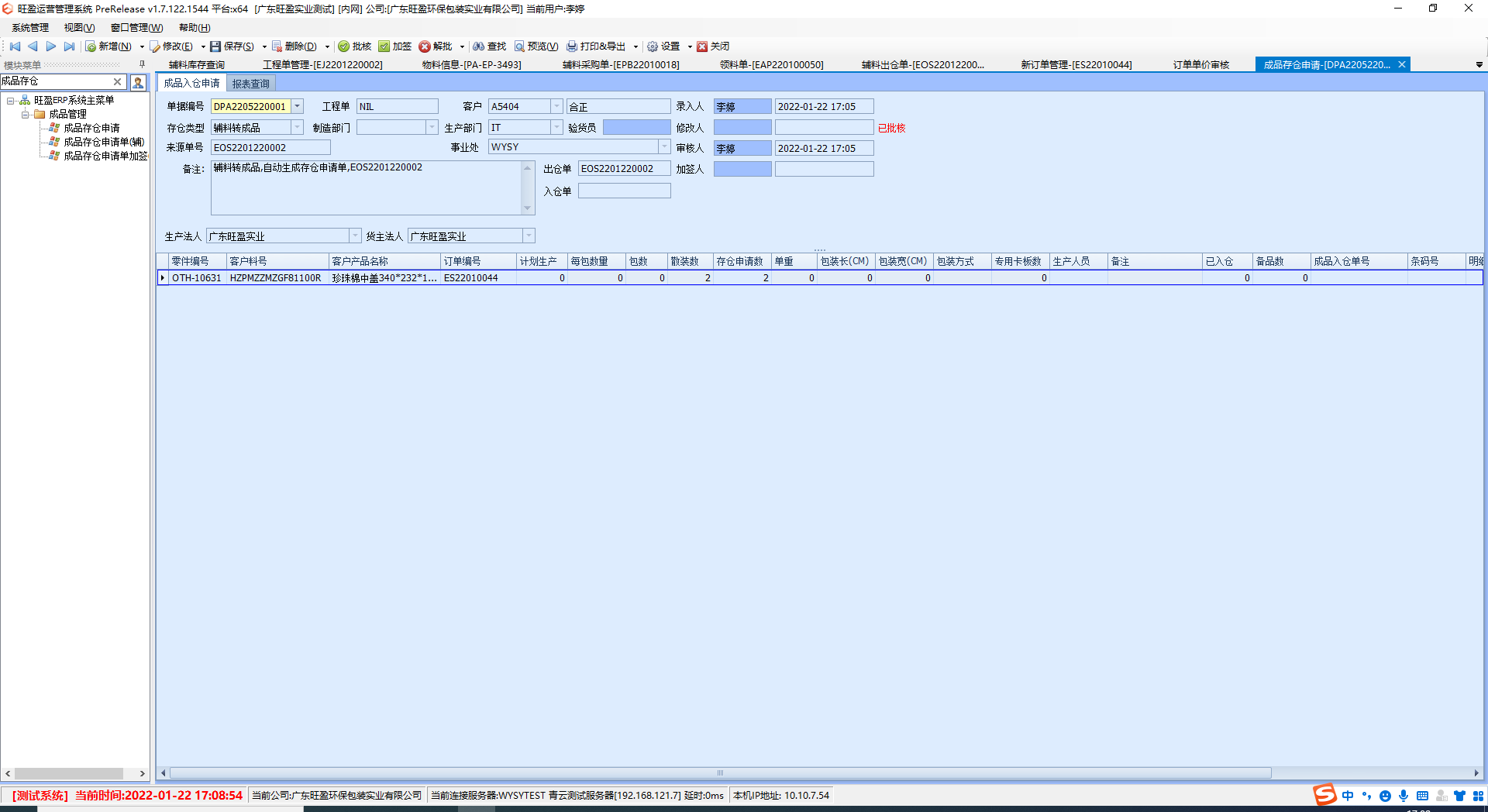
Task: Click the 预览(V) preview toolbar button
Action: pos(536,46)
